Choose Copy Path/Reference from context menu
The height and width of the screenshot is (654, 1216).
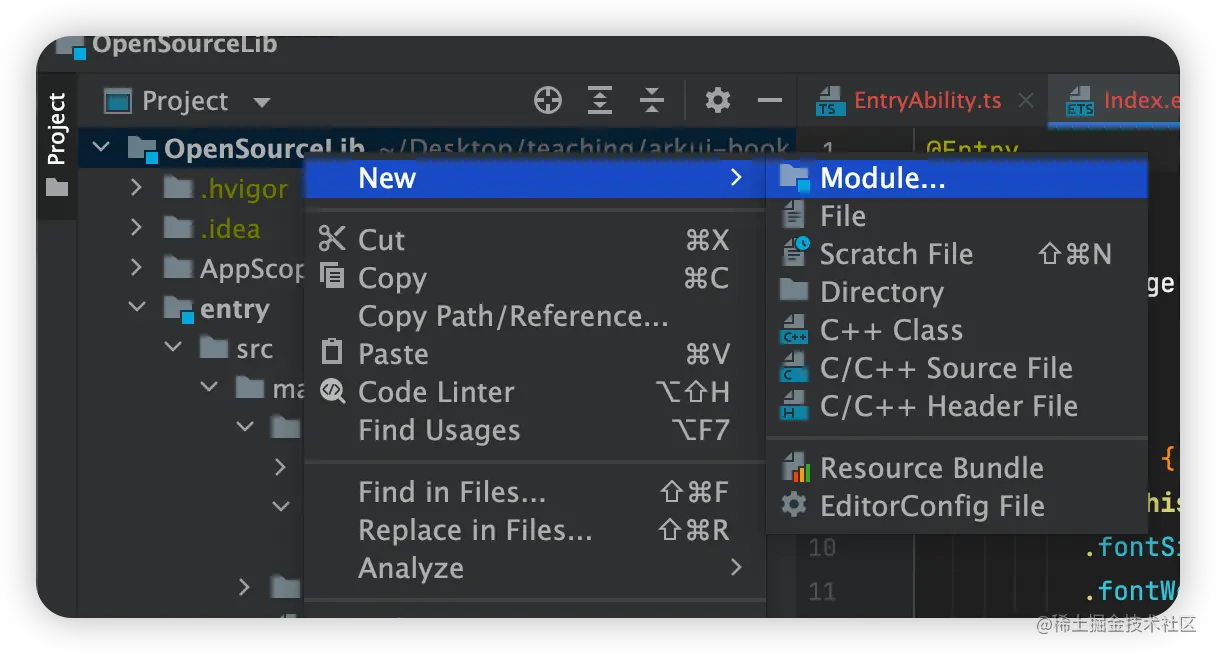(534, 316)
